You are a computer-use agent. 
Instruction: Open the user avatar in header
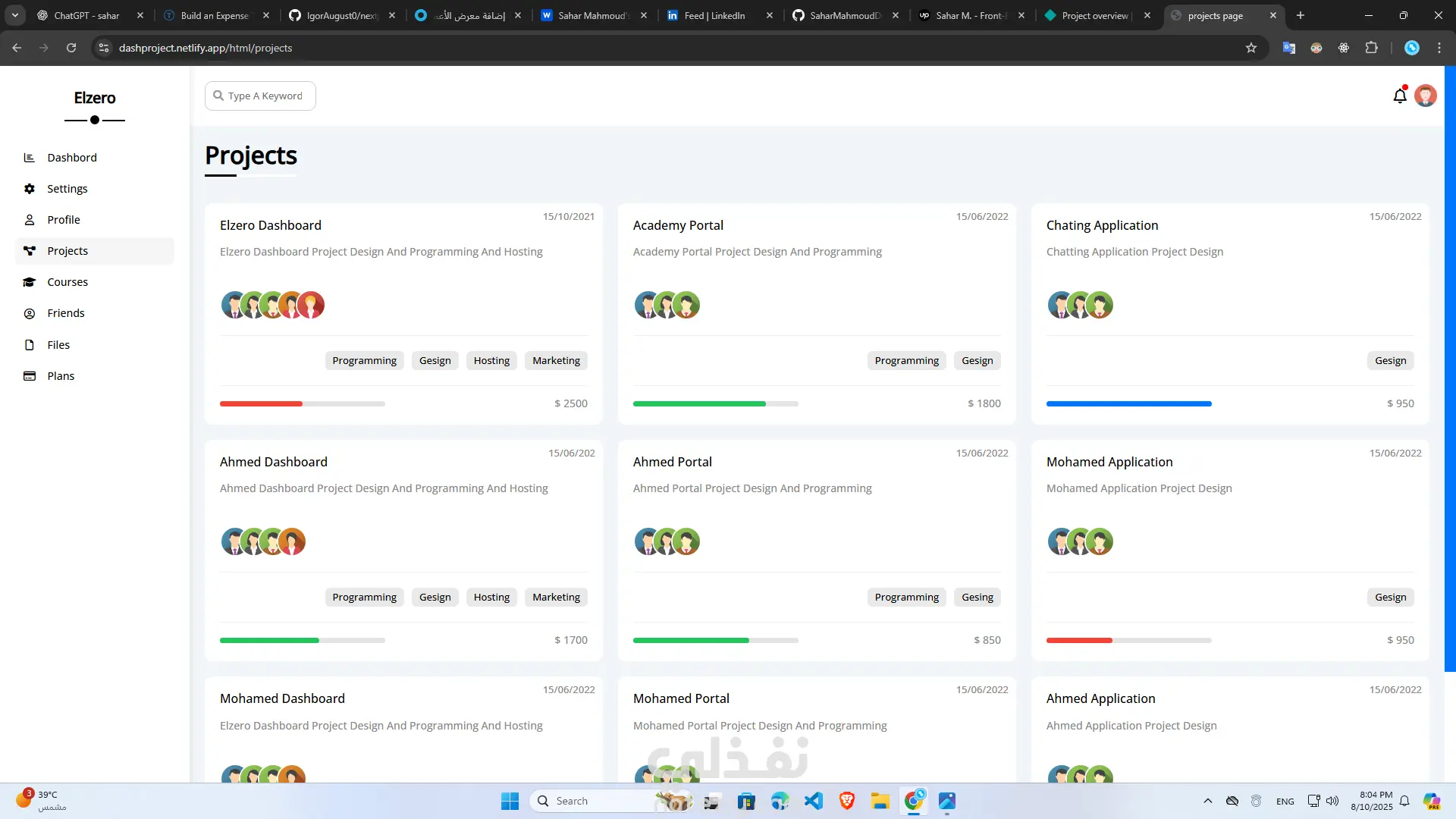(1425, 96)
